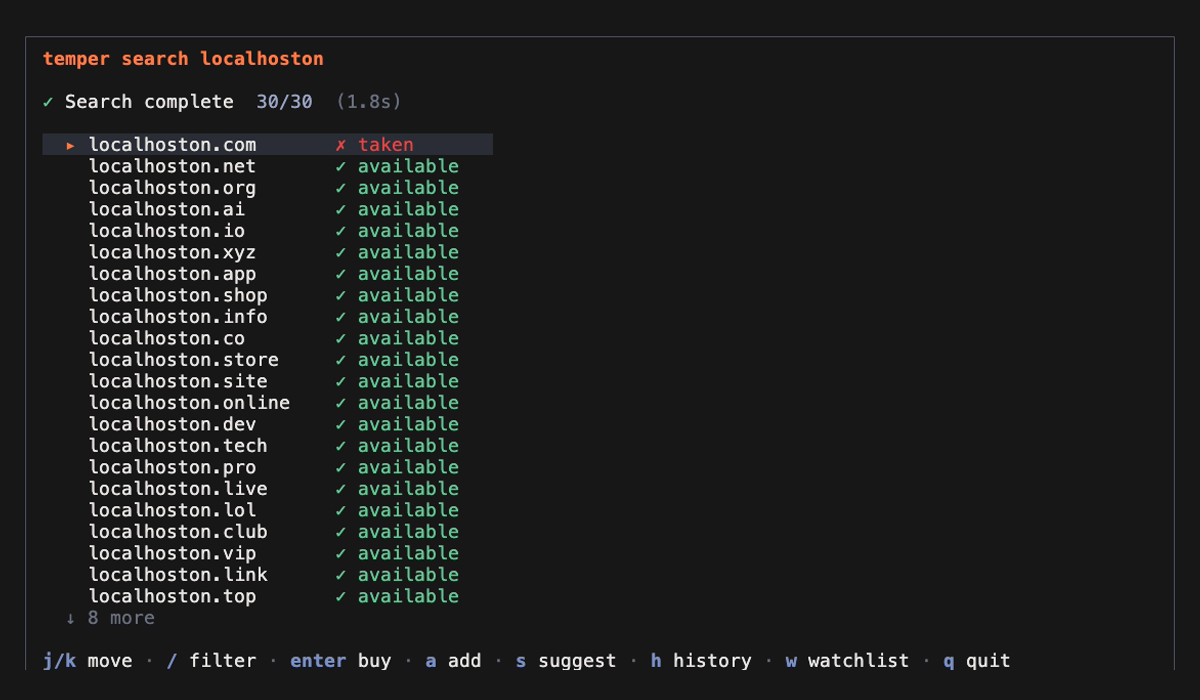Click the / filter shortcut hint
The width and height of the screenshot is (1200, 700).
(x=211, y=661)
